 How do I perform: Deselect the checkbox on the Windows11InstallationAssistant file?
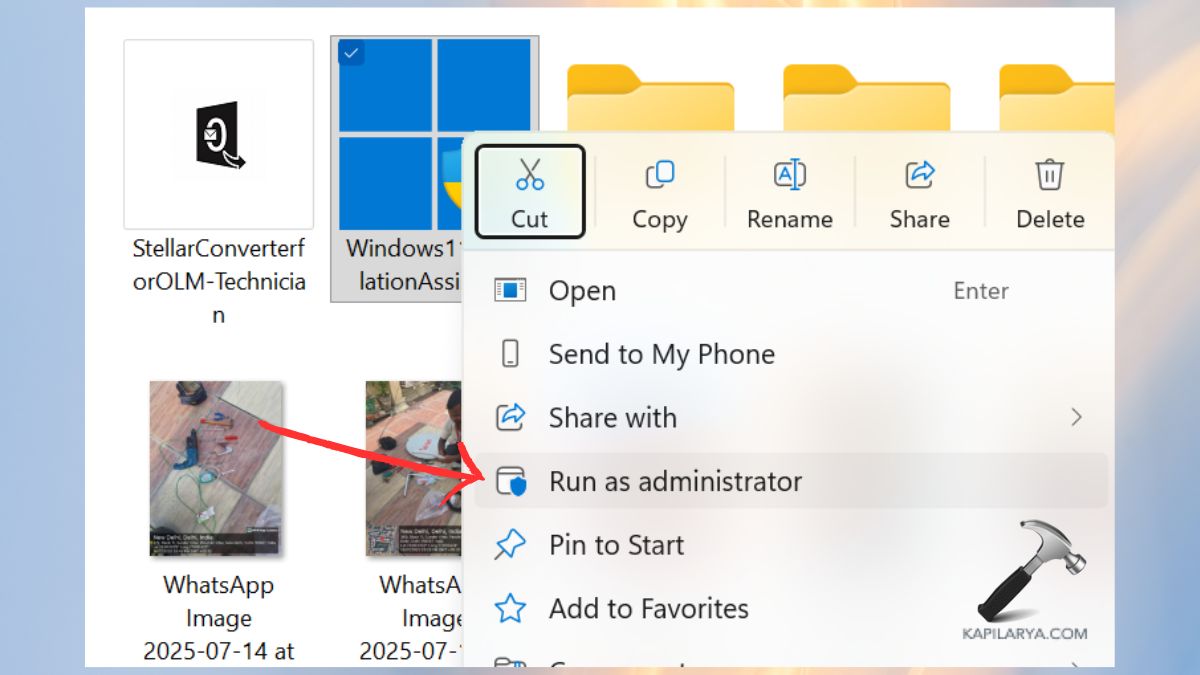tap(350, 53)
